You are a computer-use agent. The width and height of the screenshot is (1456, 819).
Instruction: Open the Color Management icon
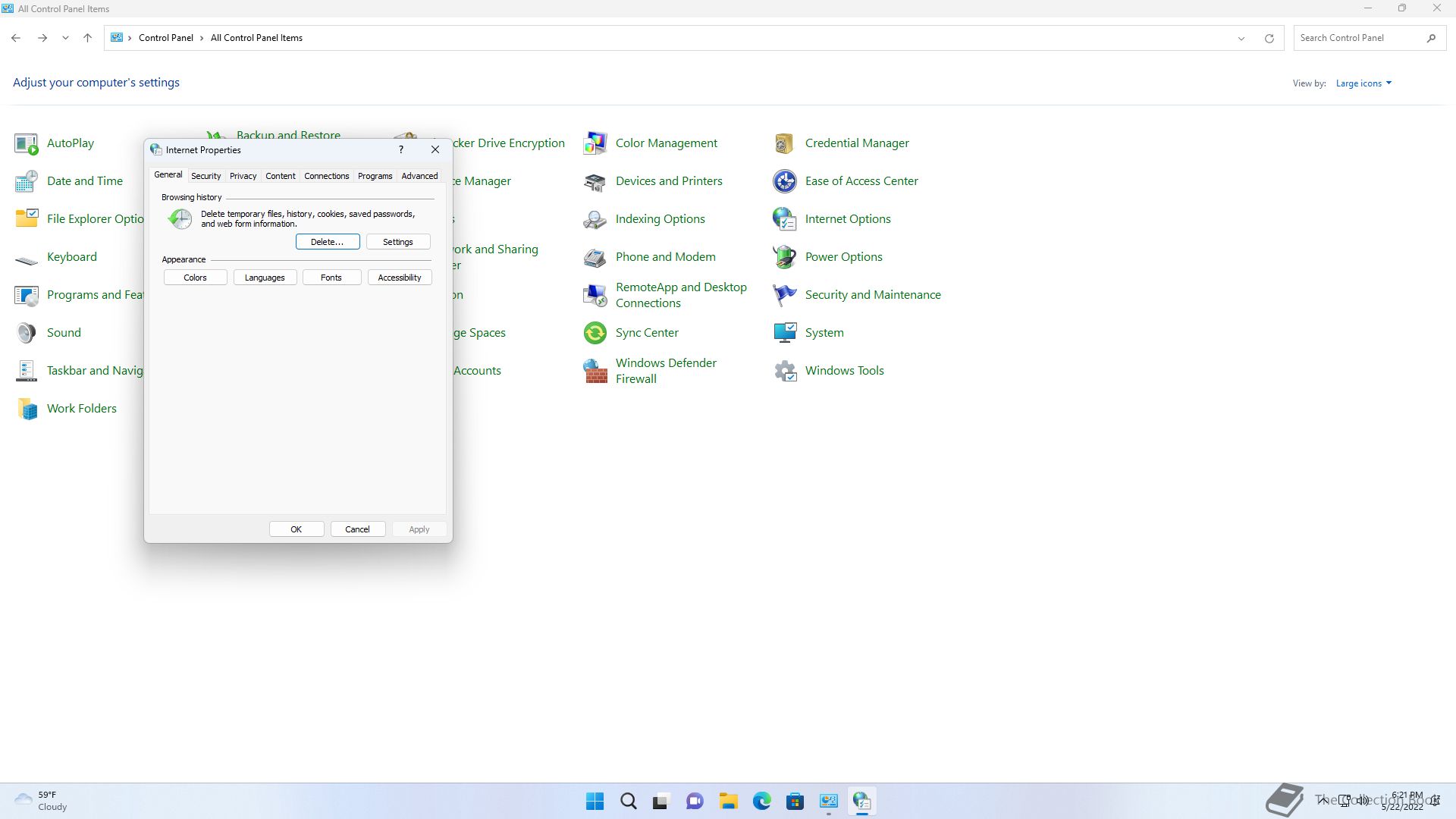tap(595, 143)
